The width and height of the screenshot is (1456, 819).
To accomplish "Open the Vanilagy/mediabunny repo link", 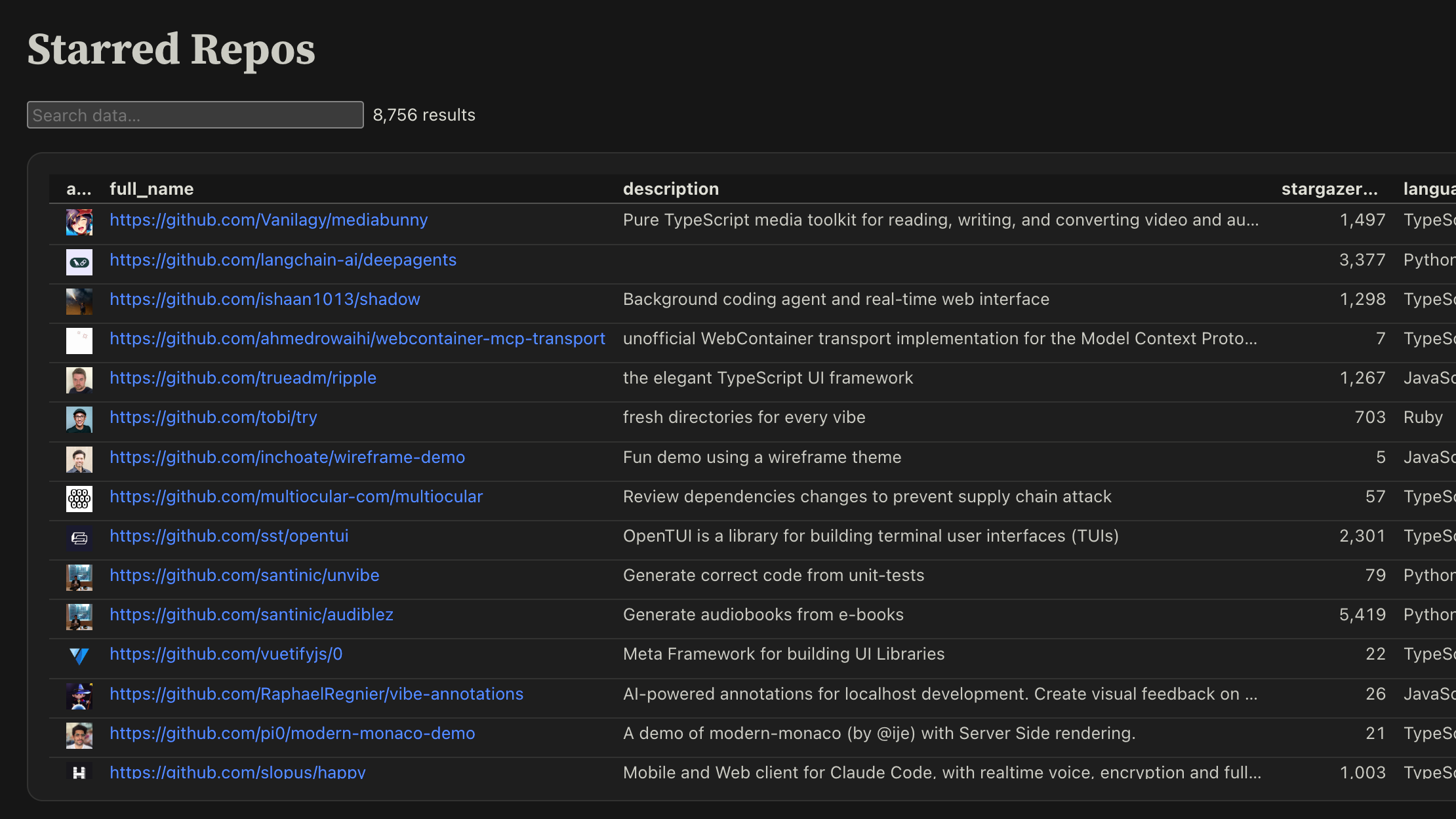I will click(x=268, y=220).
